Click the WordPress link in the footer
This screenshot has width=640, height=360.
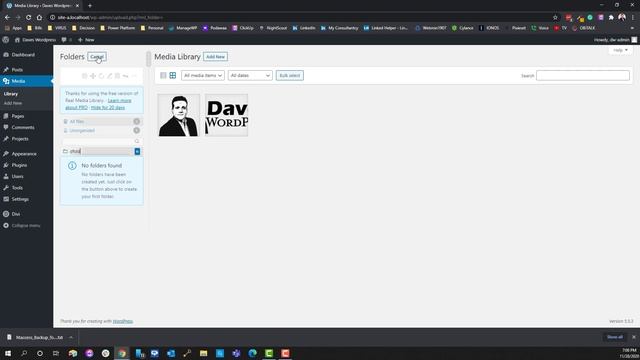pos(122,321)
